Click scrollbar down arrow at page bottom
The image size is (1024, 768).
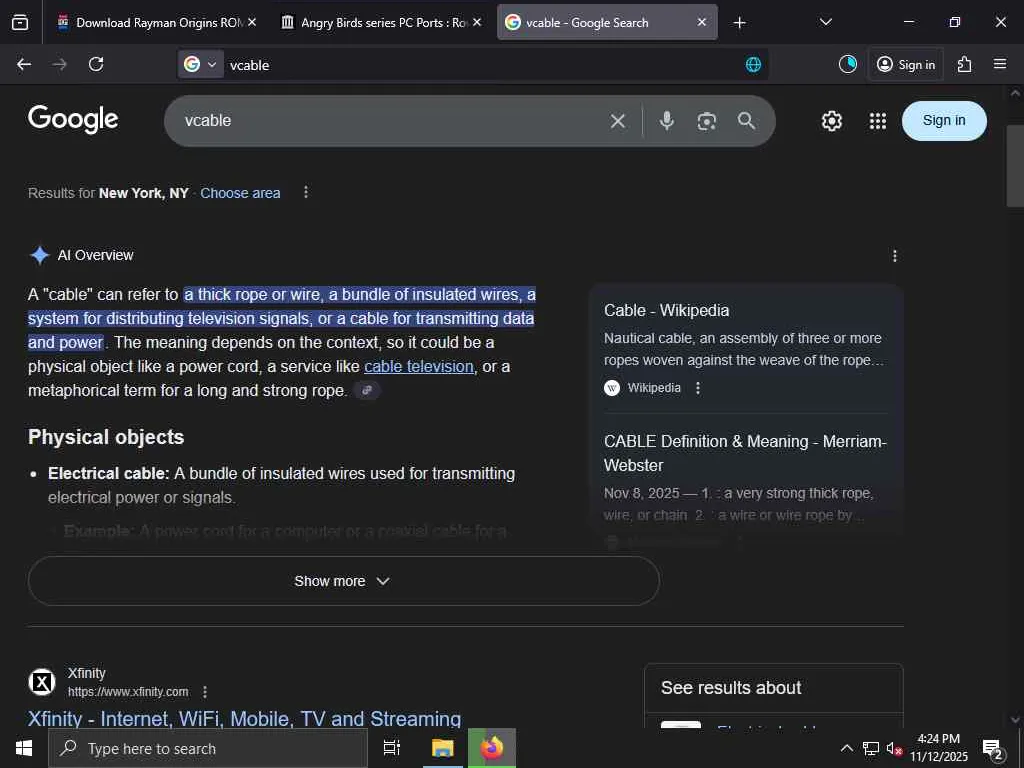1015,720
